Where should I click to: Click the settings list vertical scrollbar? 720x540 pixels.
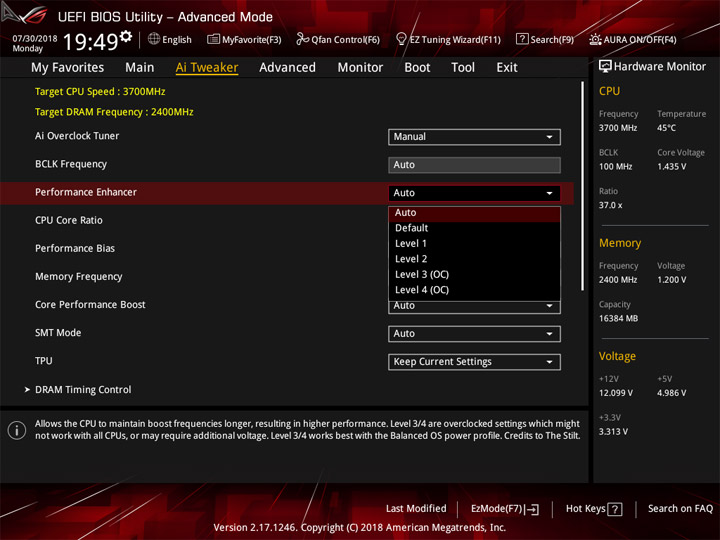pyautogui.click(x=582, y=186)
